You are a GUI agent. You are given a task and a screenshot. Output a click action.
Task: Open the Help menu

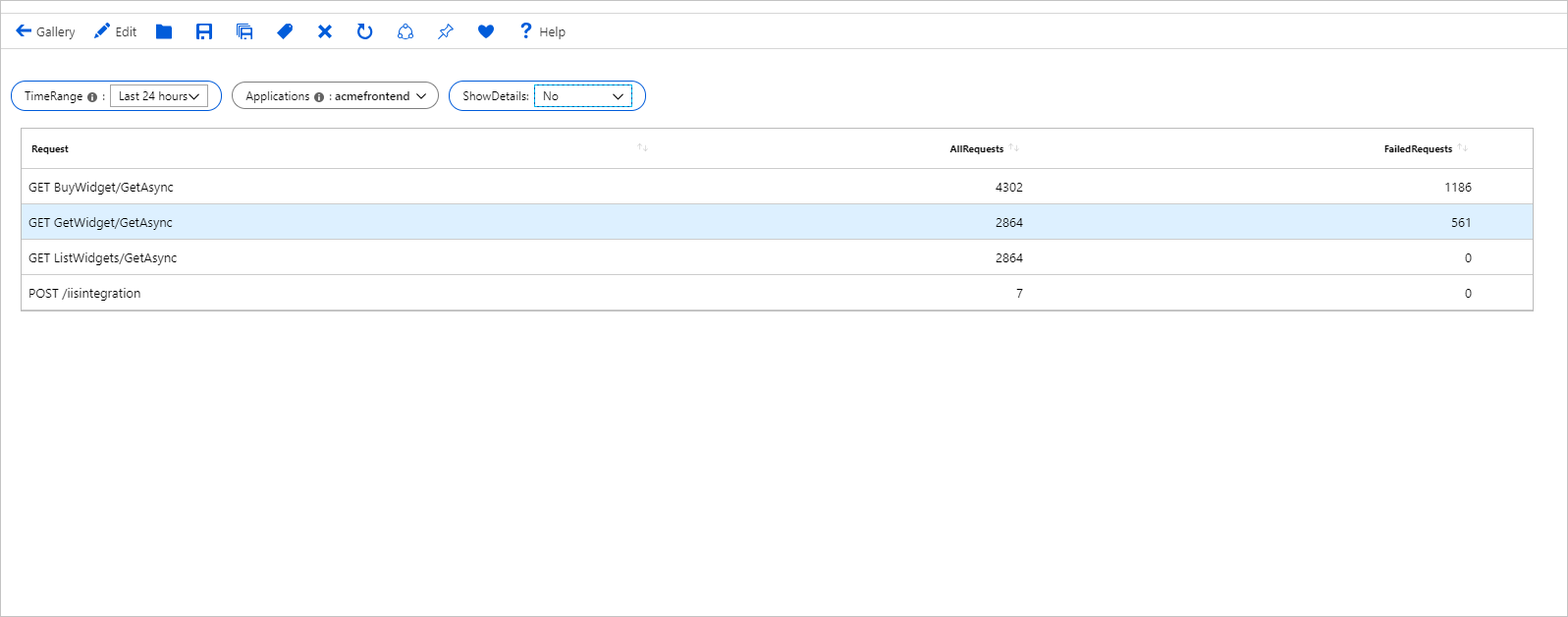[x=542, y=31]
